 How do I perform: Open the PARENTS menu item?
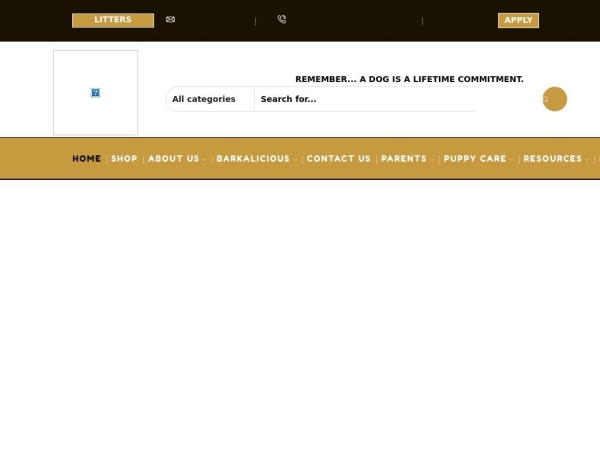[404, 159]
